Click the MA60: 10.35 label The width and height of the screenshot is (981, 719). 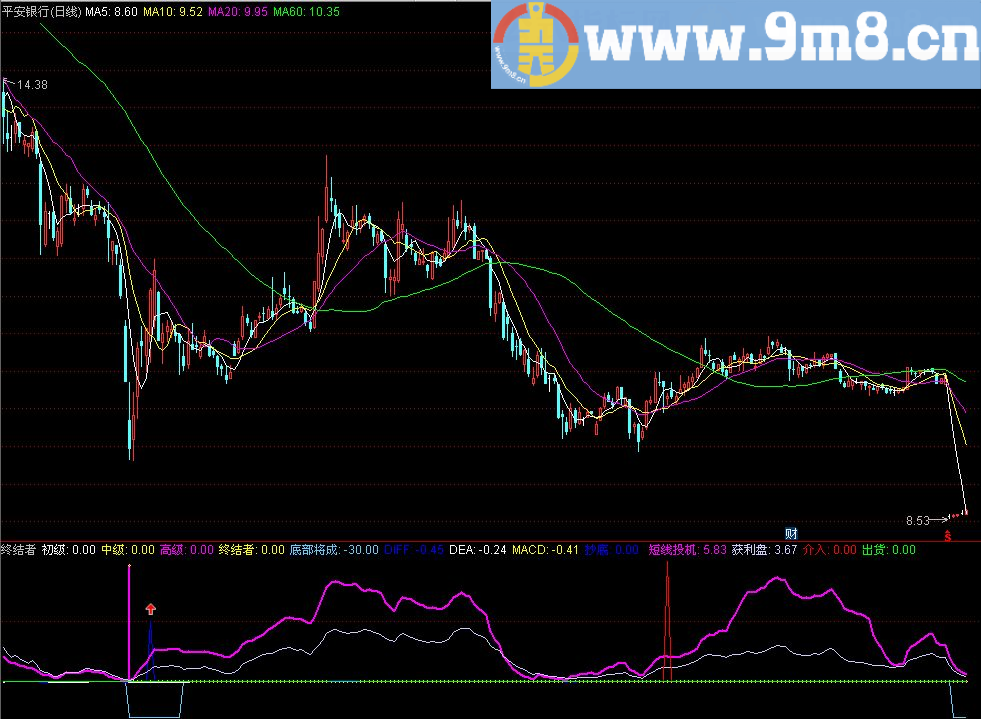click(x=307, y=11)
